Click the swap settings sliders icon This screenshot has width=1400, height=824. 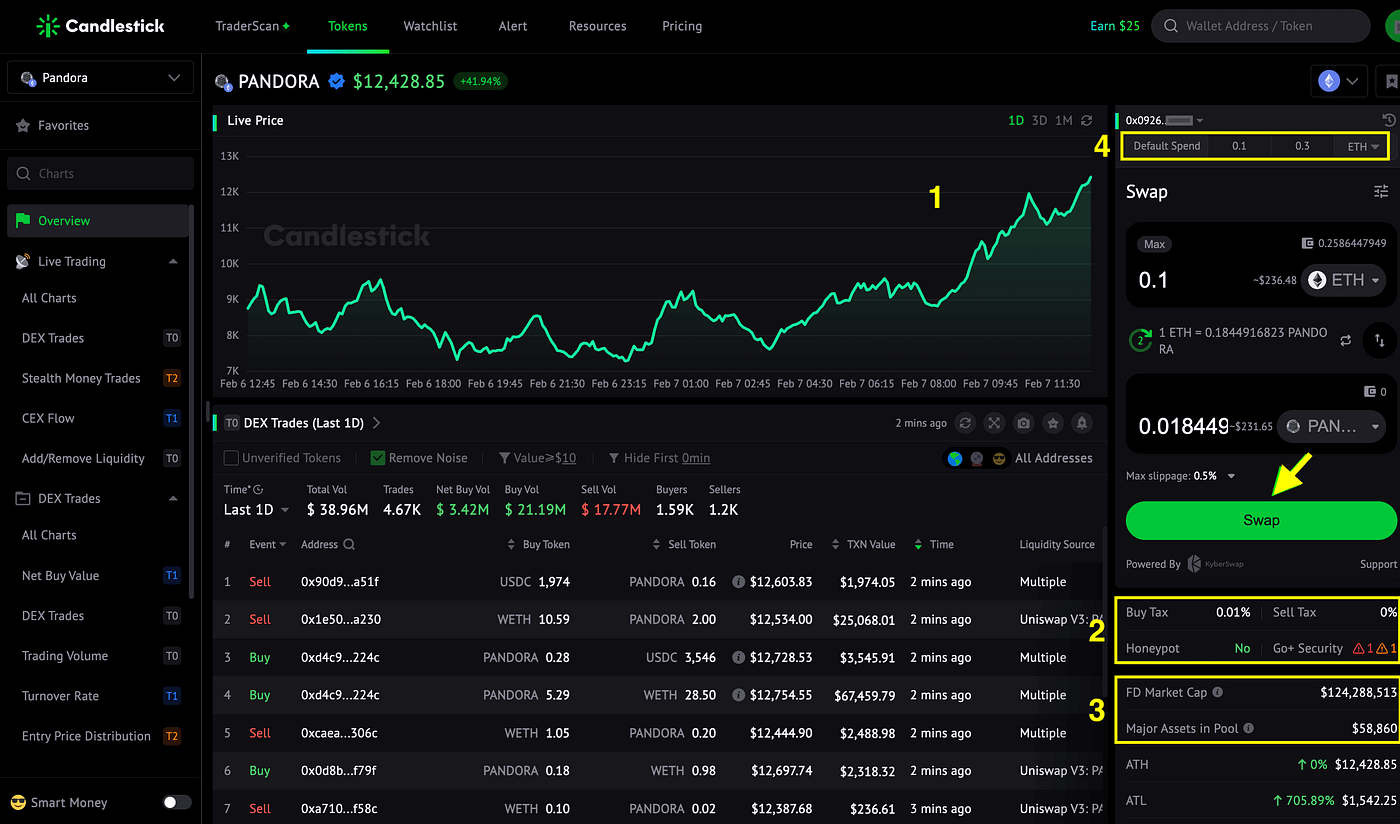click(x=1381, y=191)
